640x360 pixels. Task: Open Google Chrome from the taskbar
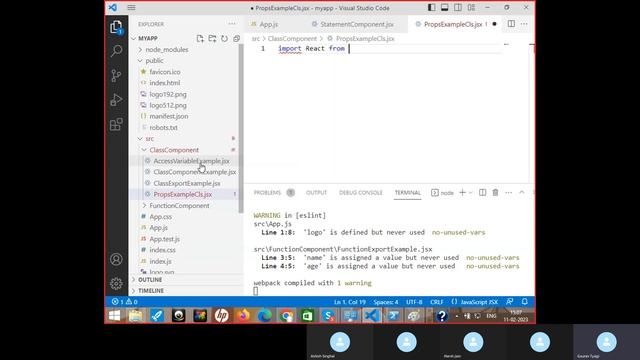[x=286, y=316]
